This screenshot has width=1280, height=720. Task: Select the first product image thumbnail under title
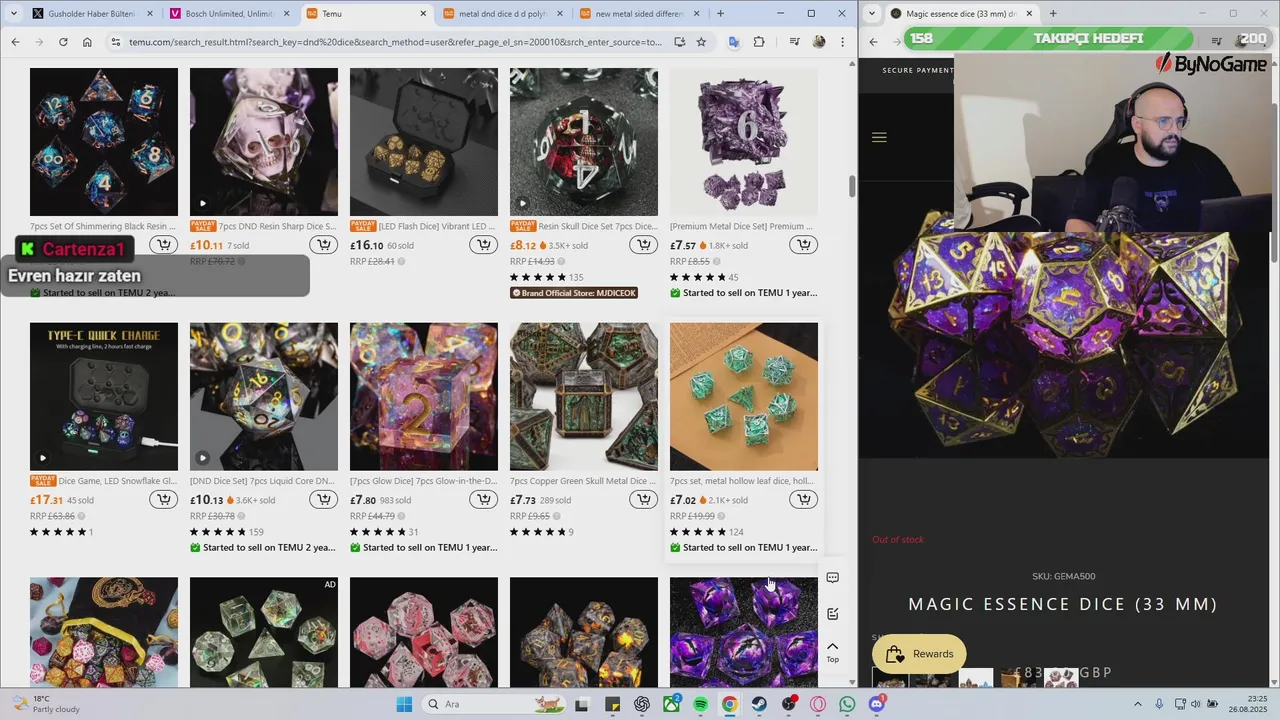[889, 679]
